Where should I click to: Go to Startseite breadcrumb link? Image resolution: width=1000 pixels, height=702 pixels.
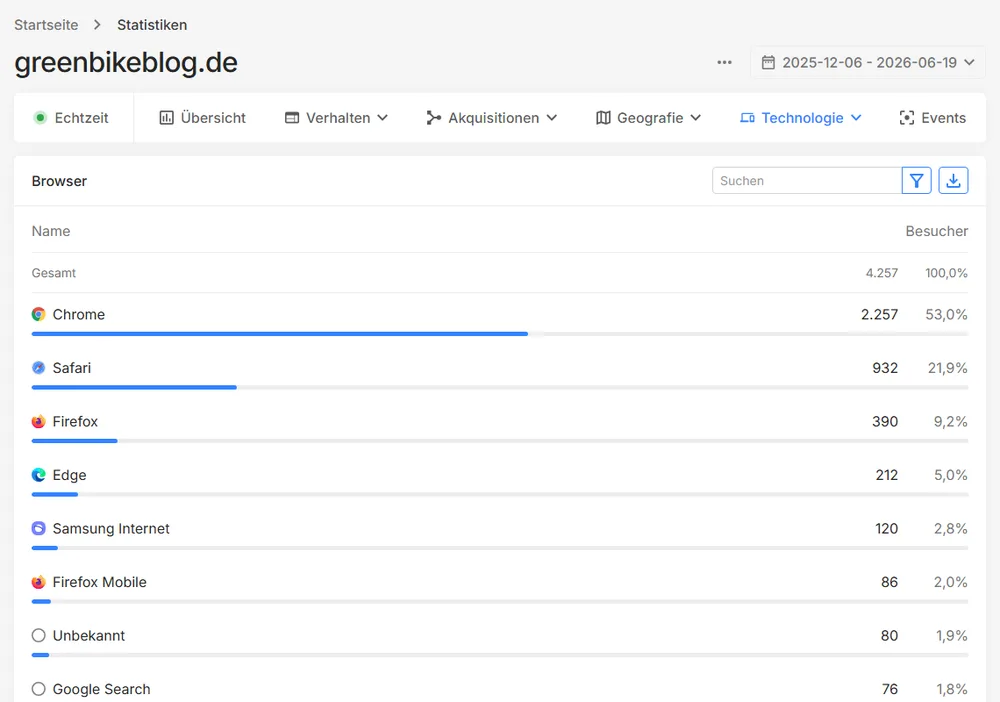(47, 25)
